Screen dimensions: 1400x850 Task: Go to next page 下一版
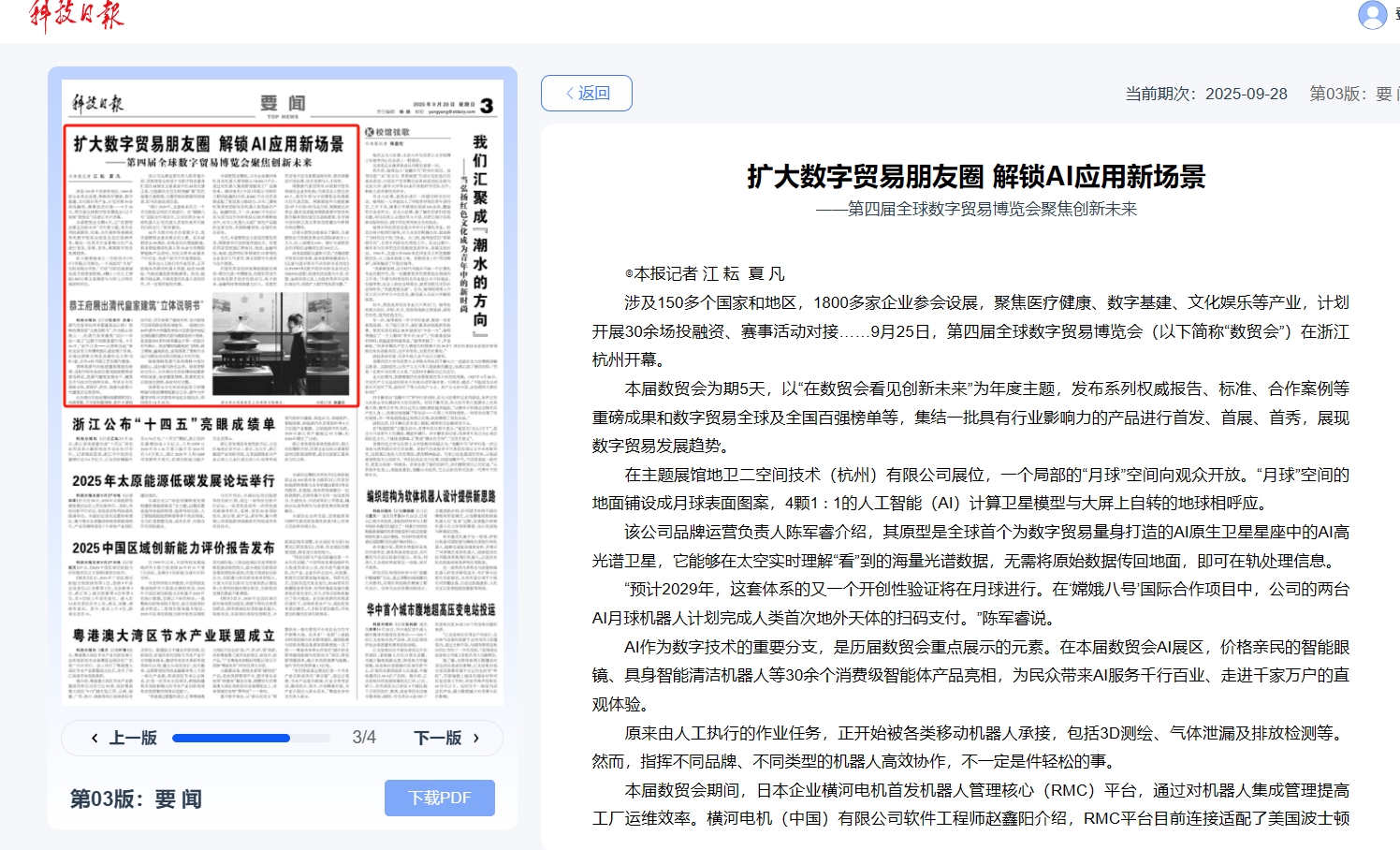pyautogui.click(x=438, y=739)
